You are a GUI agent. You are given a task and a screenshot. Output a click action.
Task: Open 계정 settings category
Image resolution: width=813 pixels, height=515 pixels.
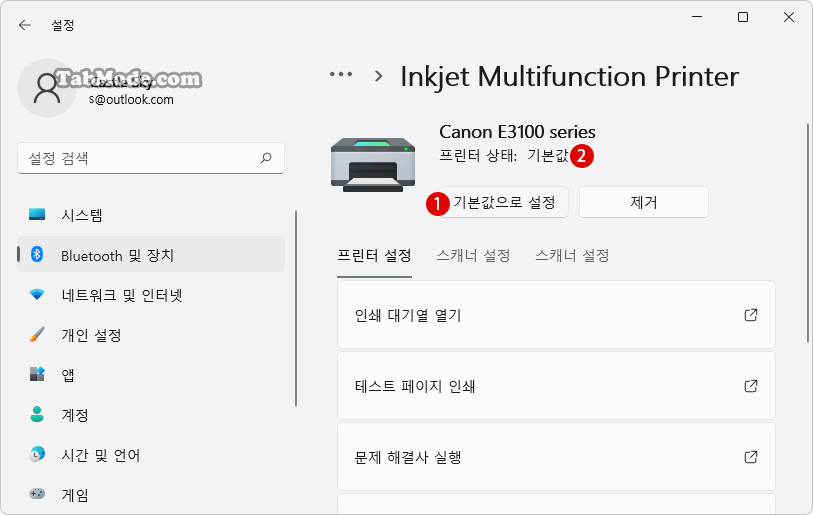(x=151, y=414)
